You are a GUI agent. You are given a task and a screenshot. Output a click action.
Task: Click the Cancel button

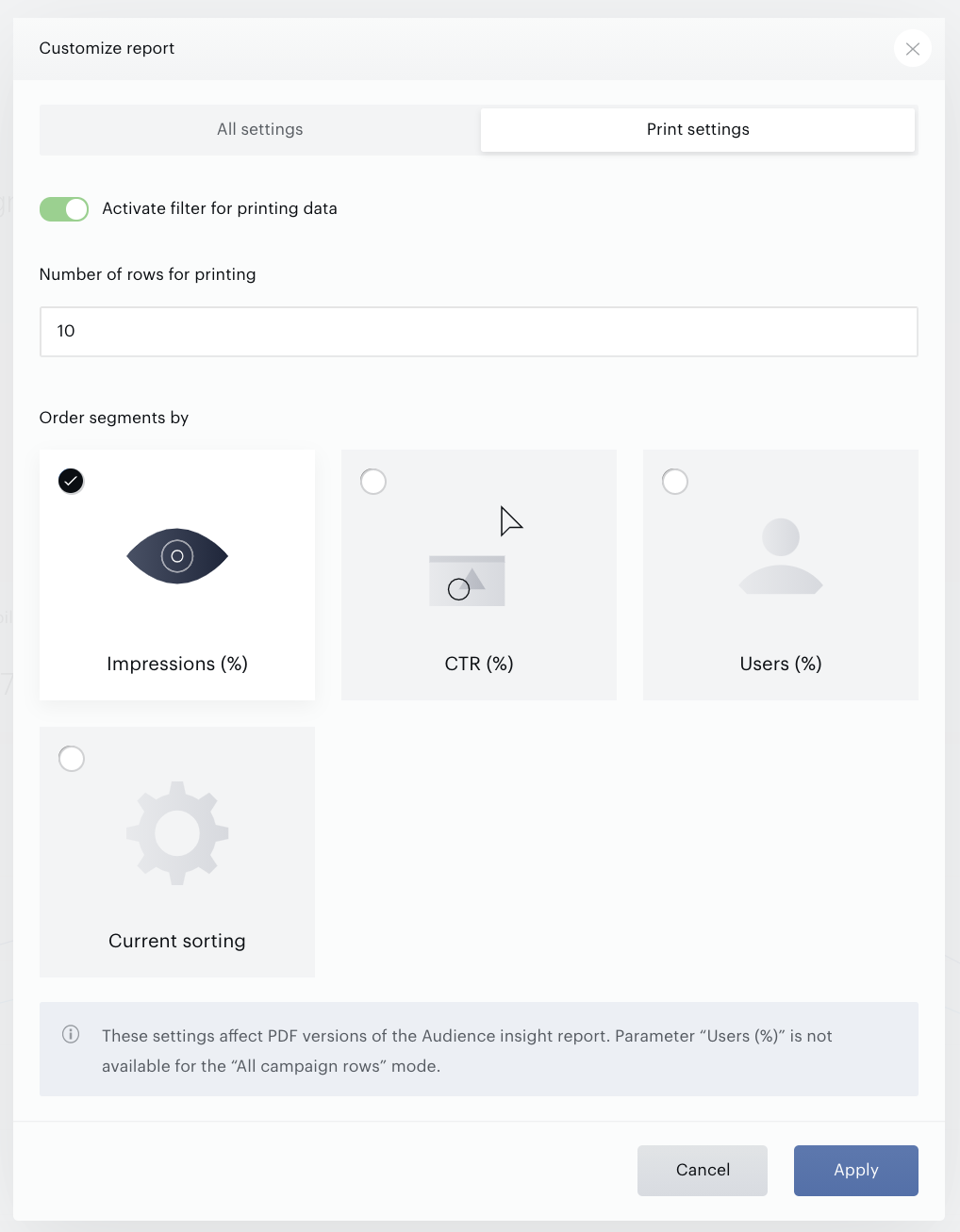703,1170
